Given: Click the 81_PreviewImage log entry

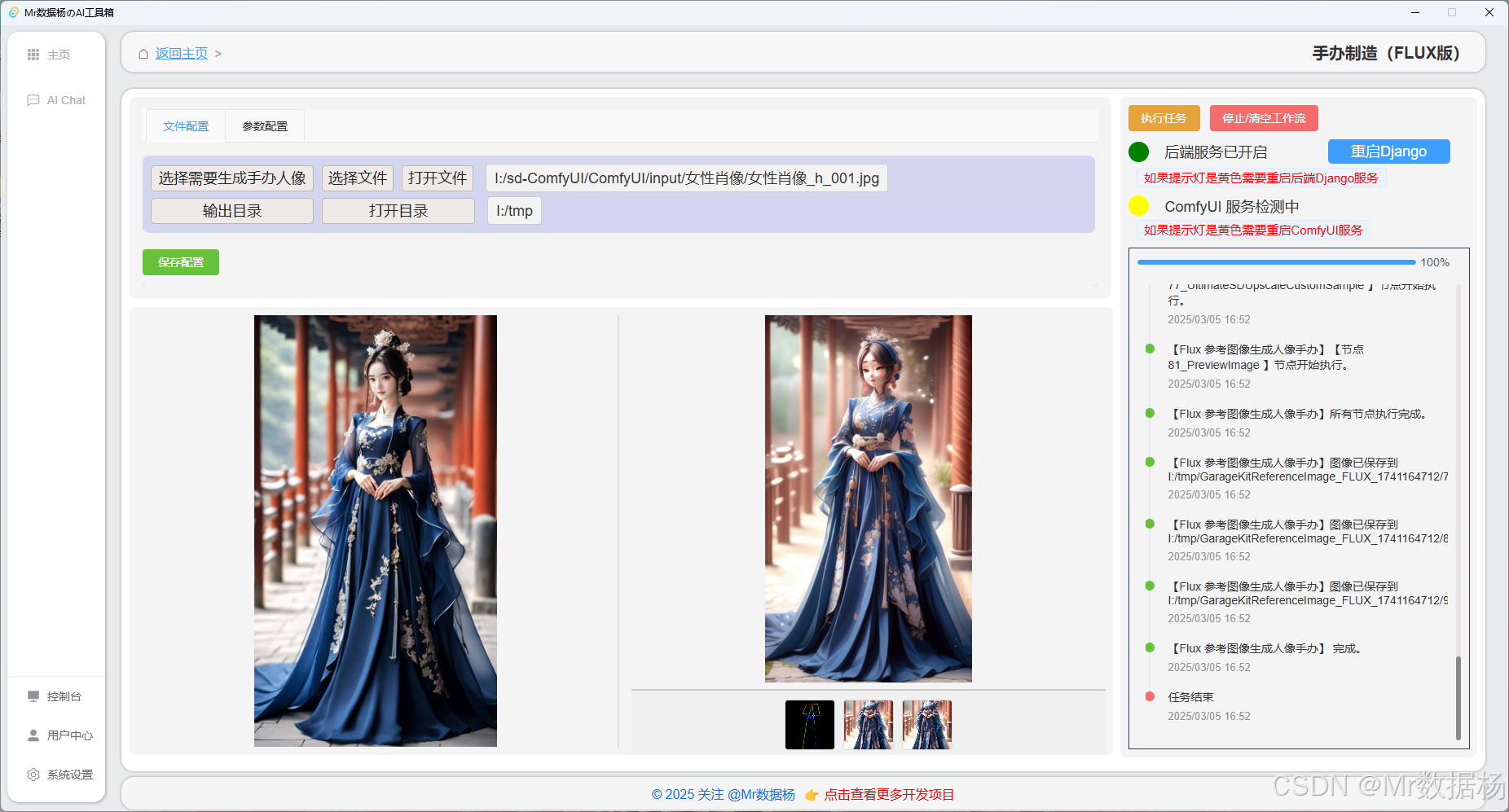Looking at the screenshot, I should tap(1265, 358).
